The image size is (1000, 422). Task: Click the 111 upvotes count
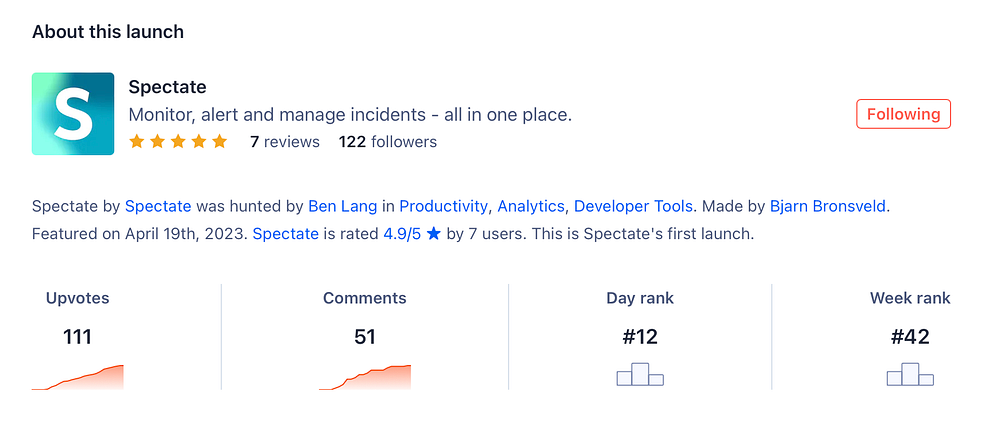click(x=77, y=337)
